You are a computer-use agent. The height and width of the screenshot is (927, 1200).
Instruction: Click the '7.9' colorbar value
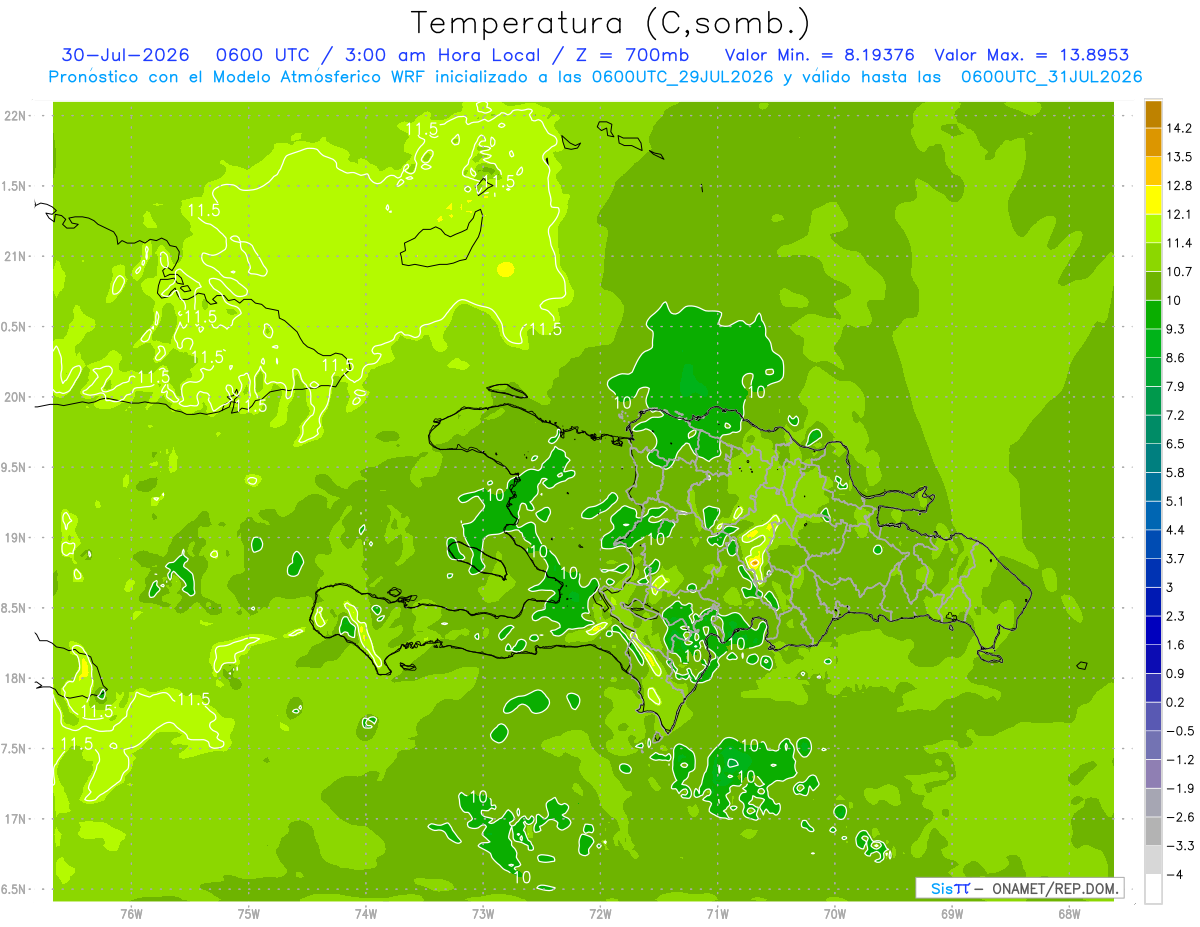(1176, 387)
